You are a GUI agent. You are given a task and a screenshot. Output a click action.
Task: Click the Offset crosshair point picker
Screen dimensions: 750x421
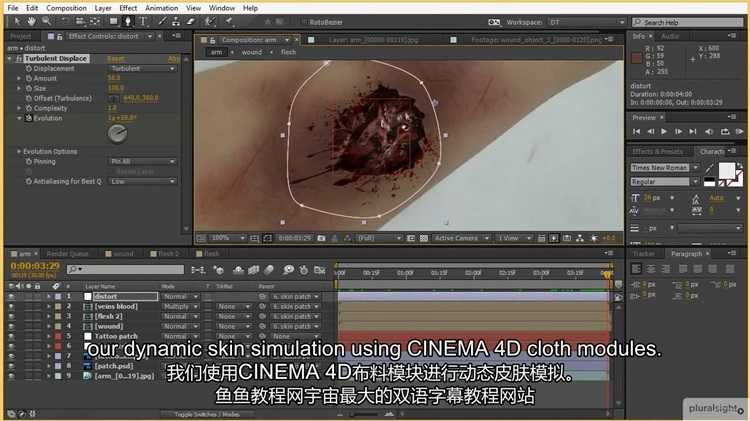(x=113, y=99)
